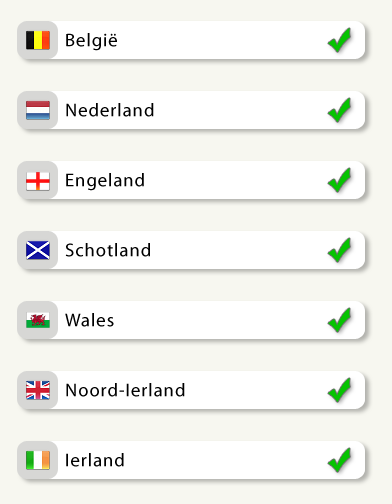The height and width of the screenshot is (504, 392).
Task: Select the Wales text label
Action: point(90,320)
